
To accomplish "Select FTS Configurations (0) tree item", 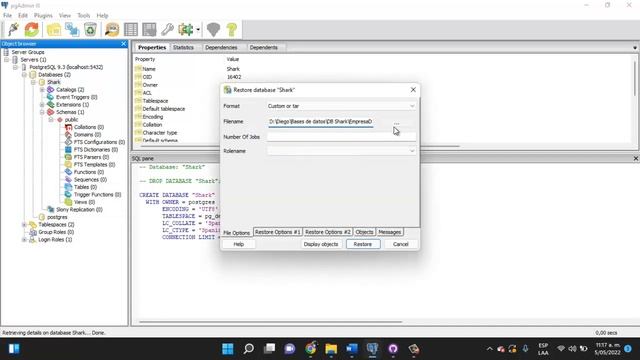I will (99, 142).
